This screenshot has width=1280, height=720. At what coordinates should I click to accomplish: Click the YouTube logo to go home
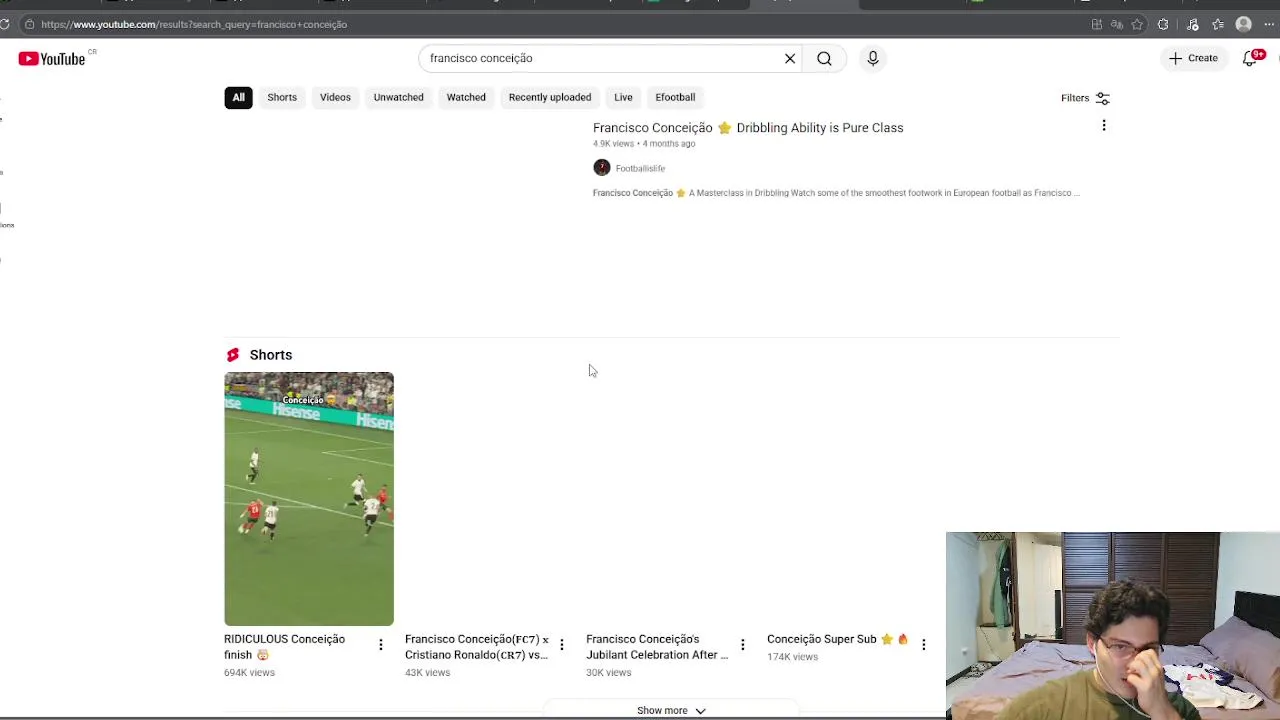51,59
